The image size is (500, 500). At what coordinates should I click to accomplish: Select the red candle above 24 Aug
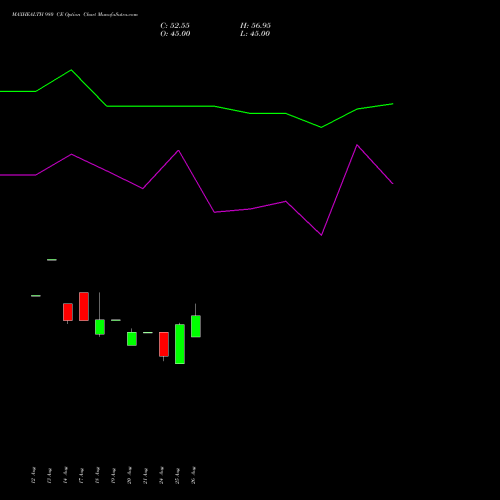(x=164, y=344)
